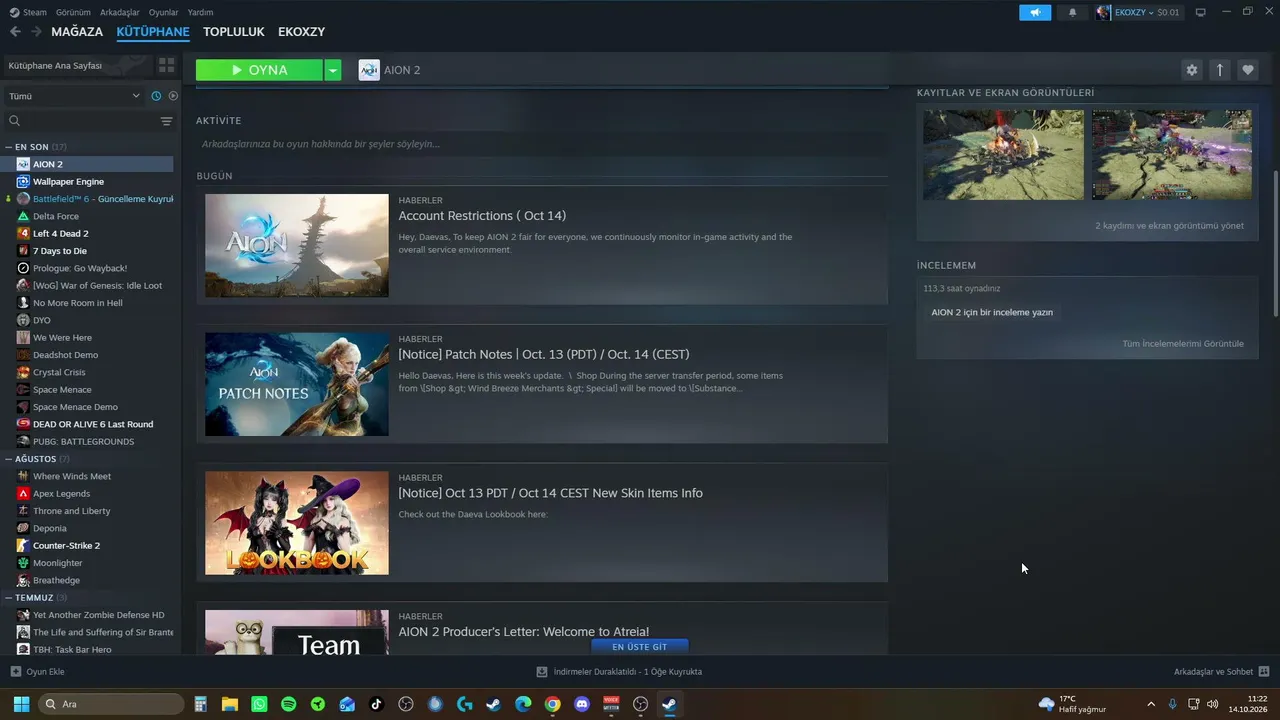The height and width of the screenshot is (720, 1280).
Task: Open Account Restrictions ( Oct 14) news
Action: tap(482, 216)
